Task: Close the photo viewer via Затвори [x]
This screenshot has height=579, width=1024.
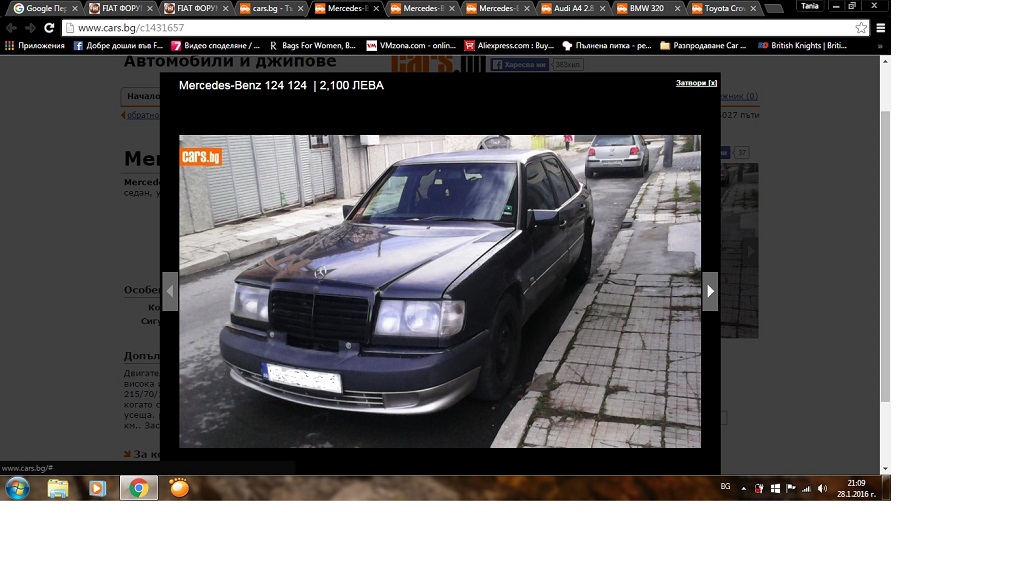Action: point(696,83)
